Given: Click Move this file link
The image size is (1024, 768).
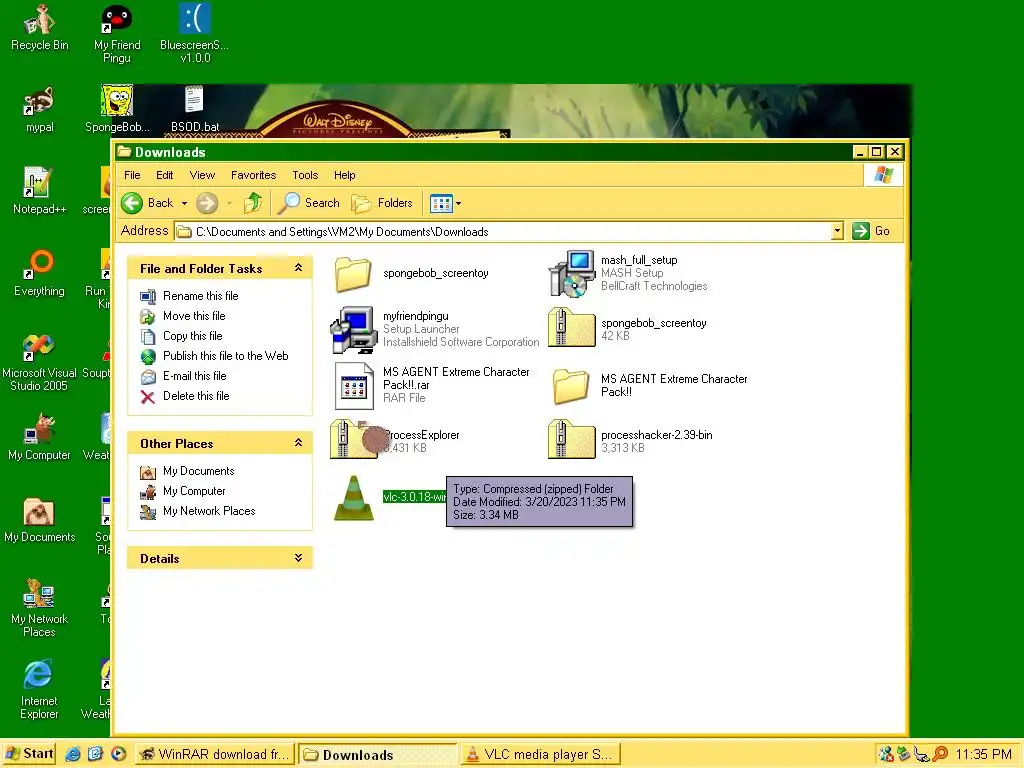Looking at the screenshot, I should pyautogui.click(x=194, y=316).
